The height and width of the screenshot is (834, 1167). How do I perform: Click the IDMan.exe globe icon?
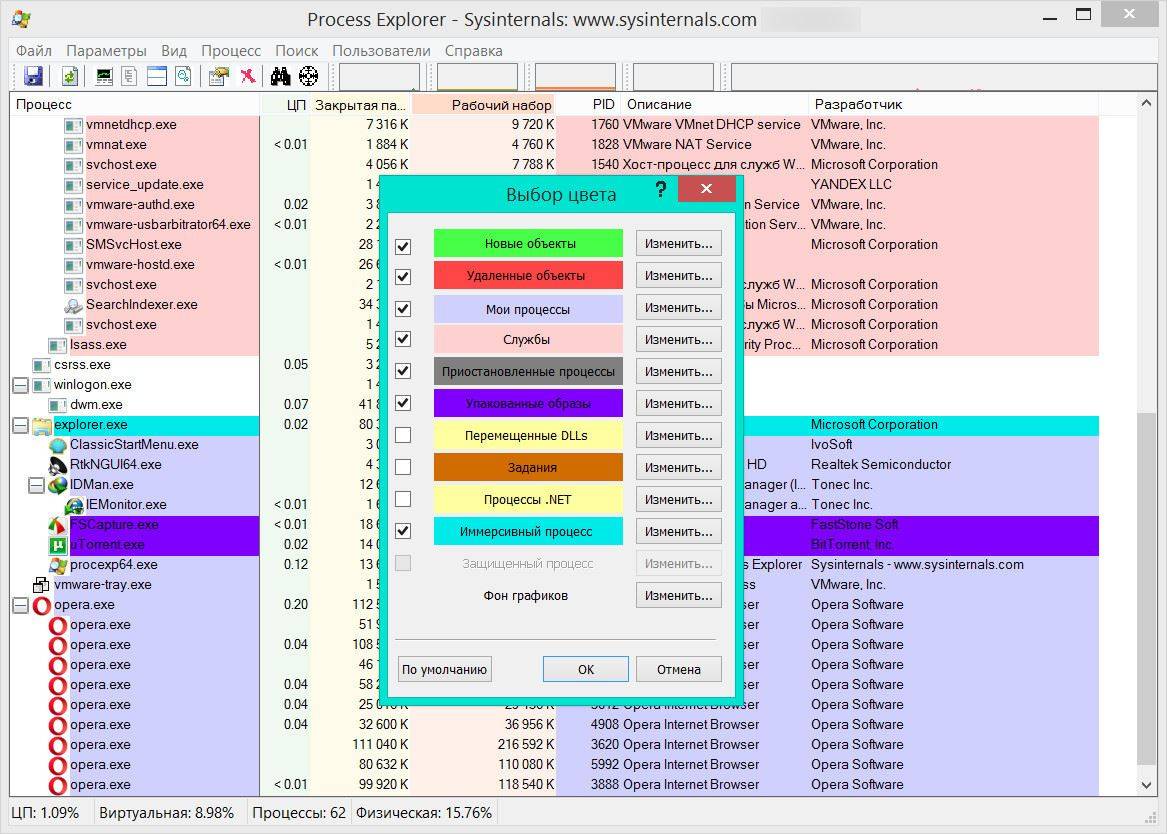(58, 485)
